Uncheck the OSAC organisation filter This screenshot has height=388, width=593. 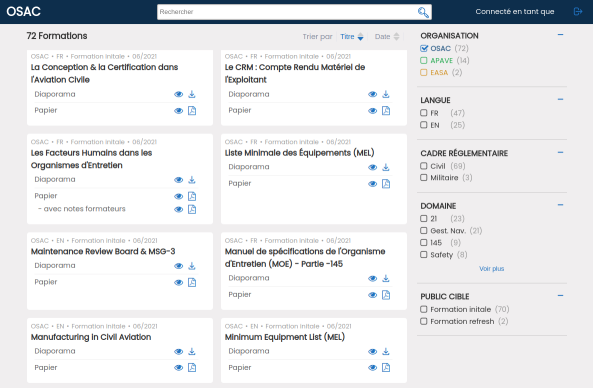point(424,48)
